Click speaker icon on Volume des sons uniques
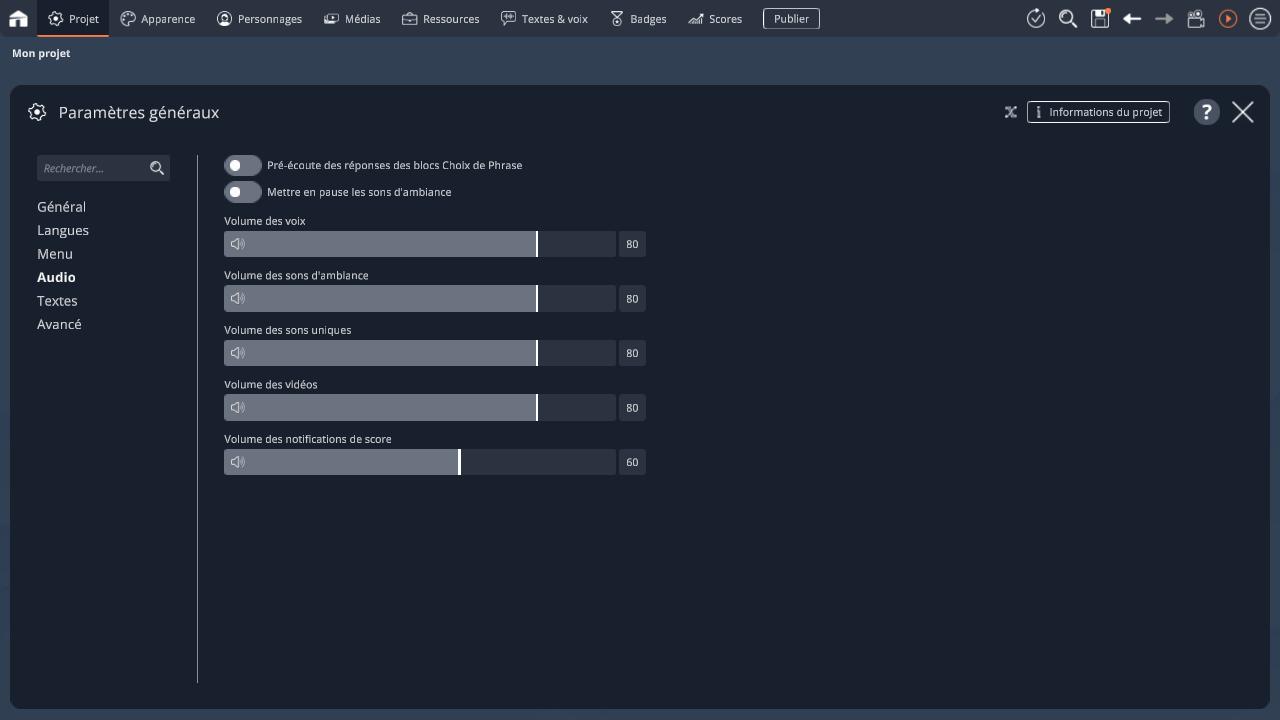Viewport: 1280px width, 720px height. [237, 353]
